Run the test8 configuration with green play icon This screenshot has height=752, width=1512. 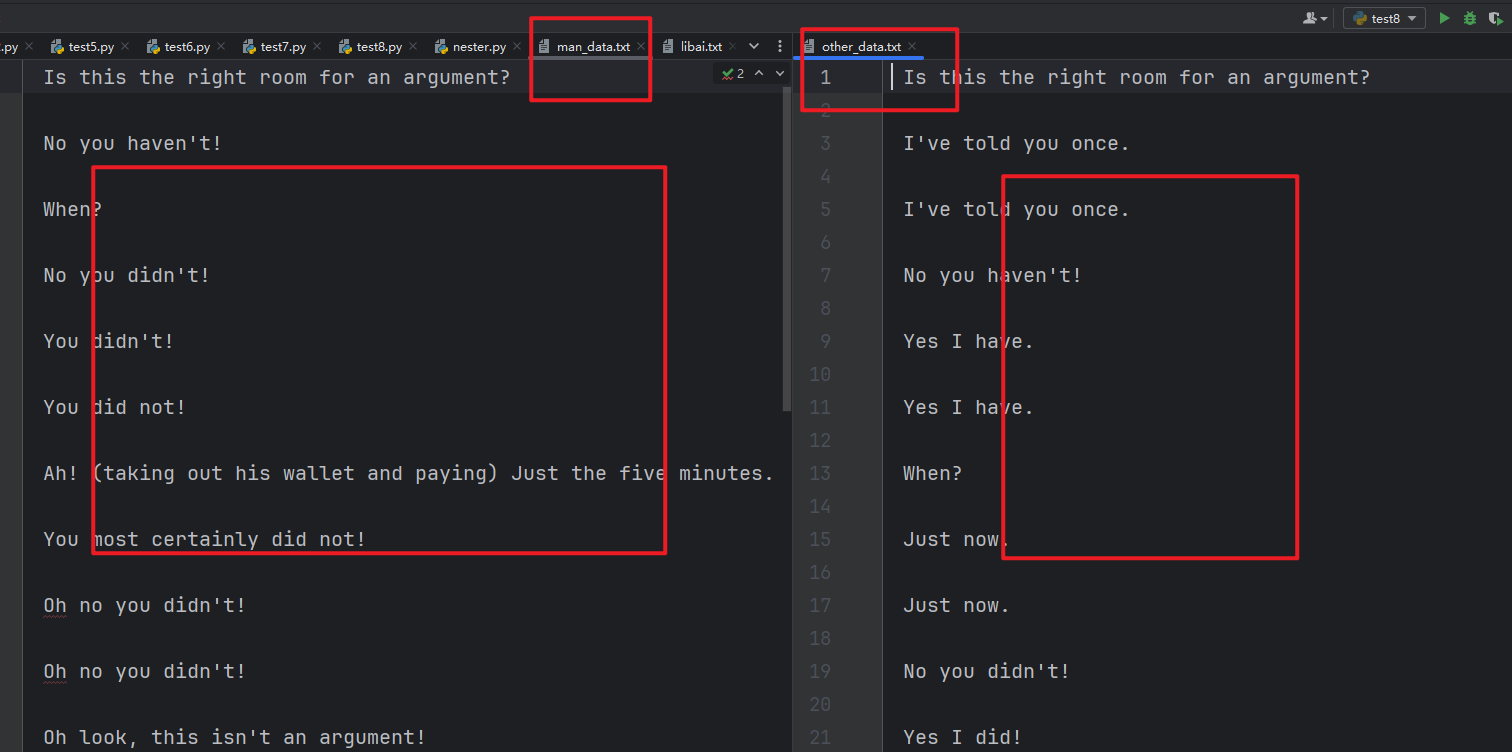pos(1444,18)
